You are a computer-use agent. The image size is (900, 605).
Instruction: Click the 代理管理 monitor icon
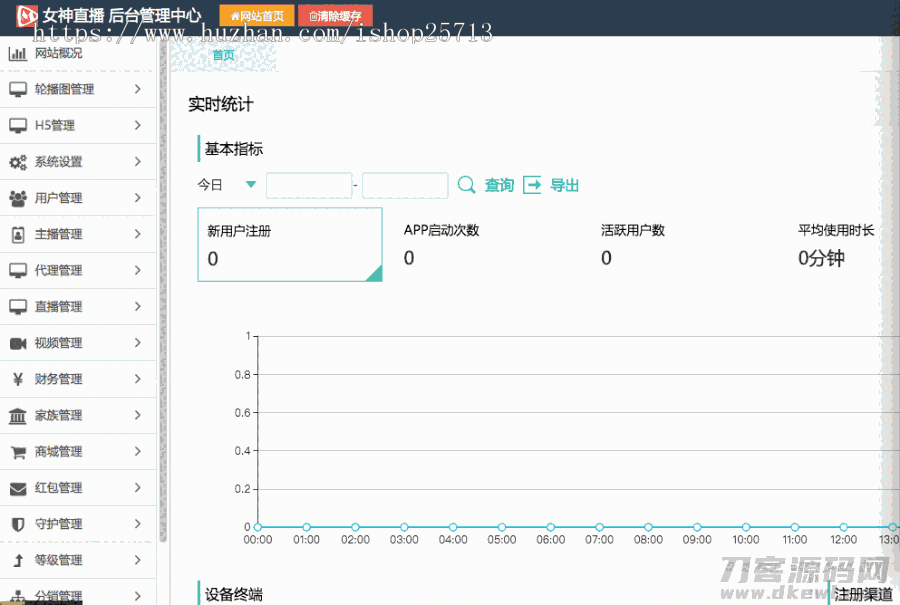pos(18,270)
